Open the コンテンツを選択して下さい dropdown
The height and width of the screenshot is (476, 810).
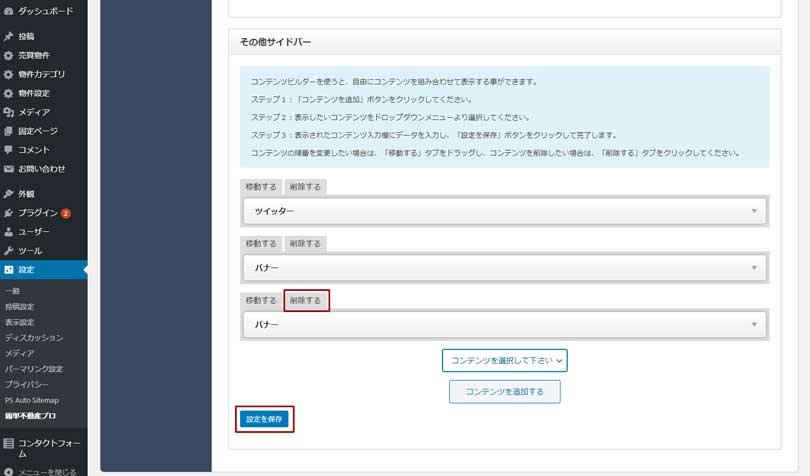click(x=504, y=360)
